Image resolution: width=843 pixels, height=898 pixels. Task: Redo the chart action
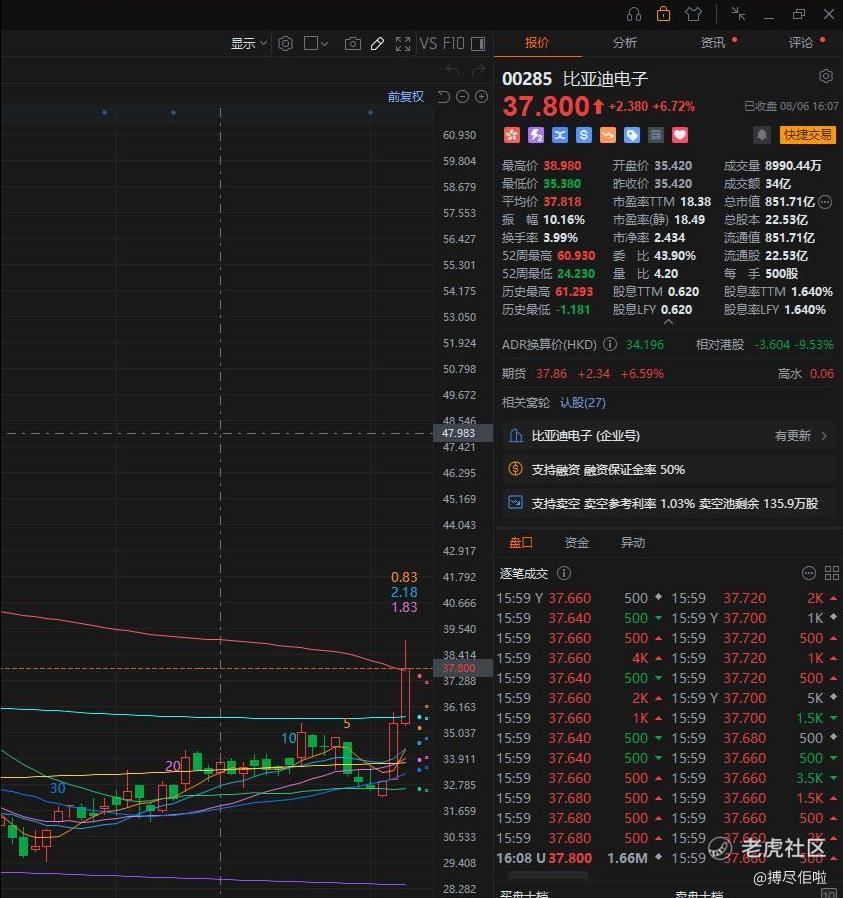click(x=478, y=70)
